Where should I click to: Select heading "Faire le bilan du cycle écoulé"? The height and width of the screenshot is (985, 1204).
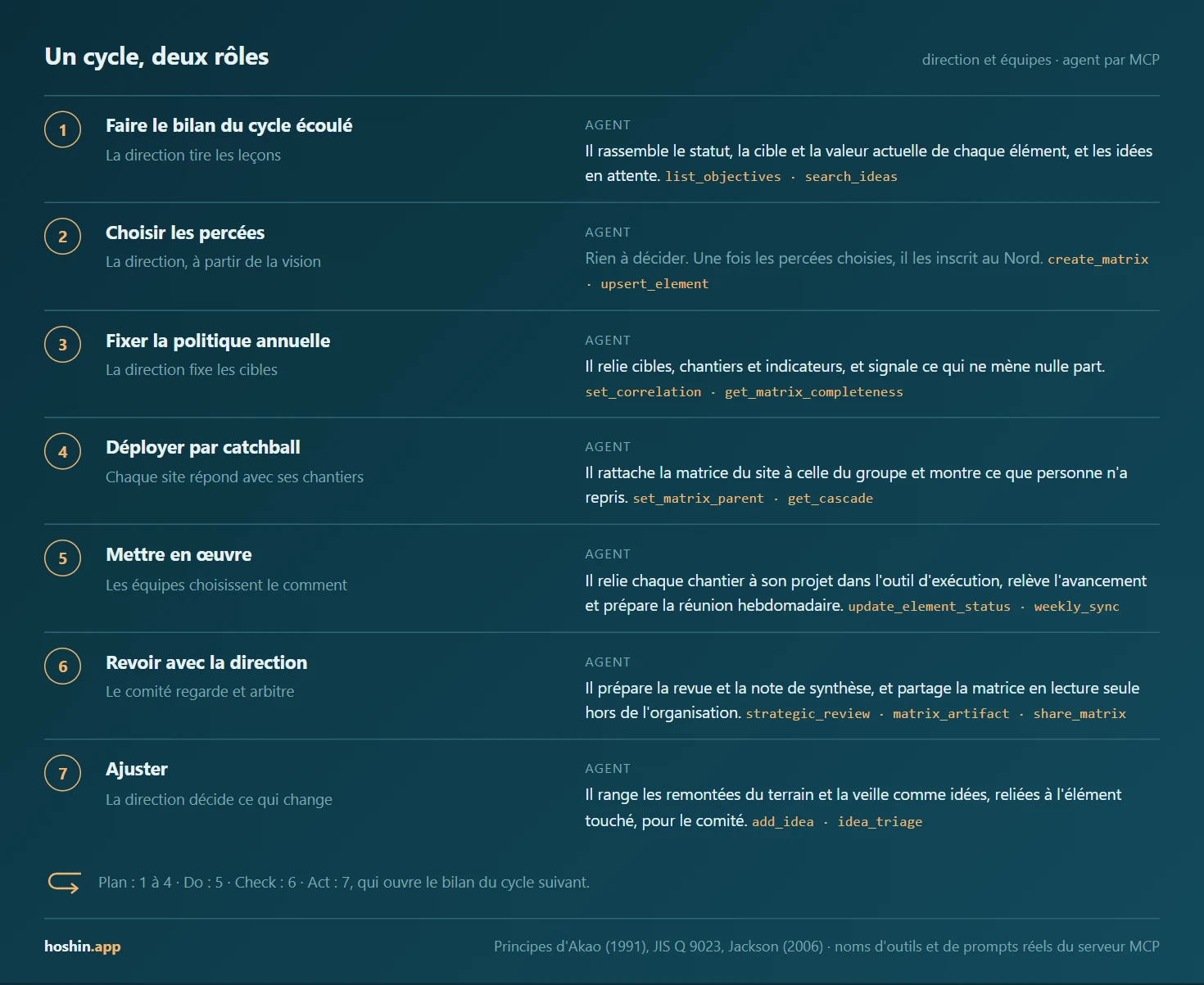click(x=229, y=125)
